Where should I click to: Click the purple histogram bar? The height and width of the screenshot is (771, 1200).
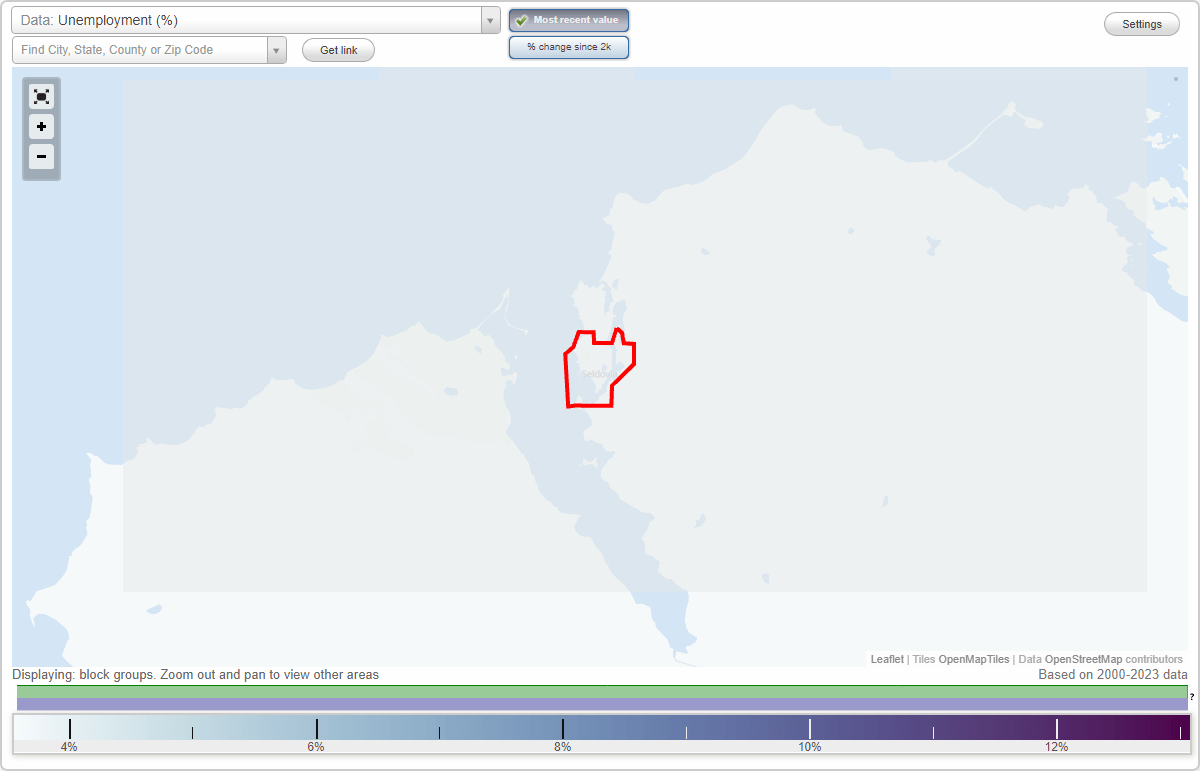(602, 704)
